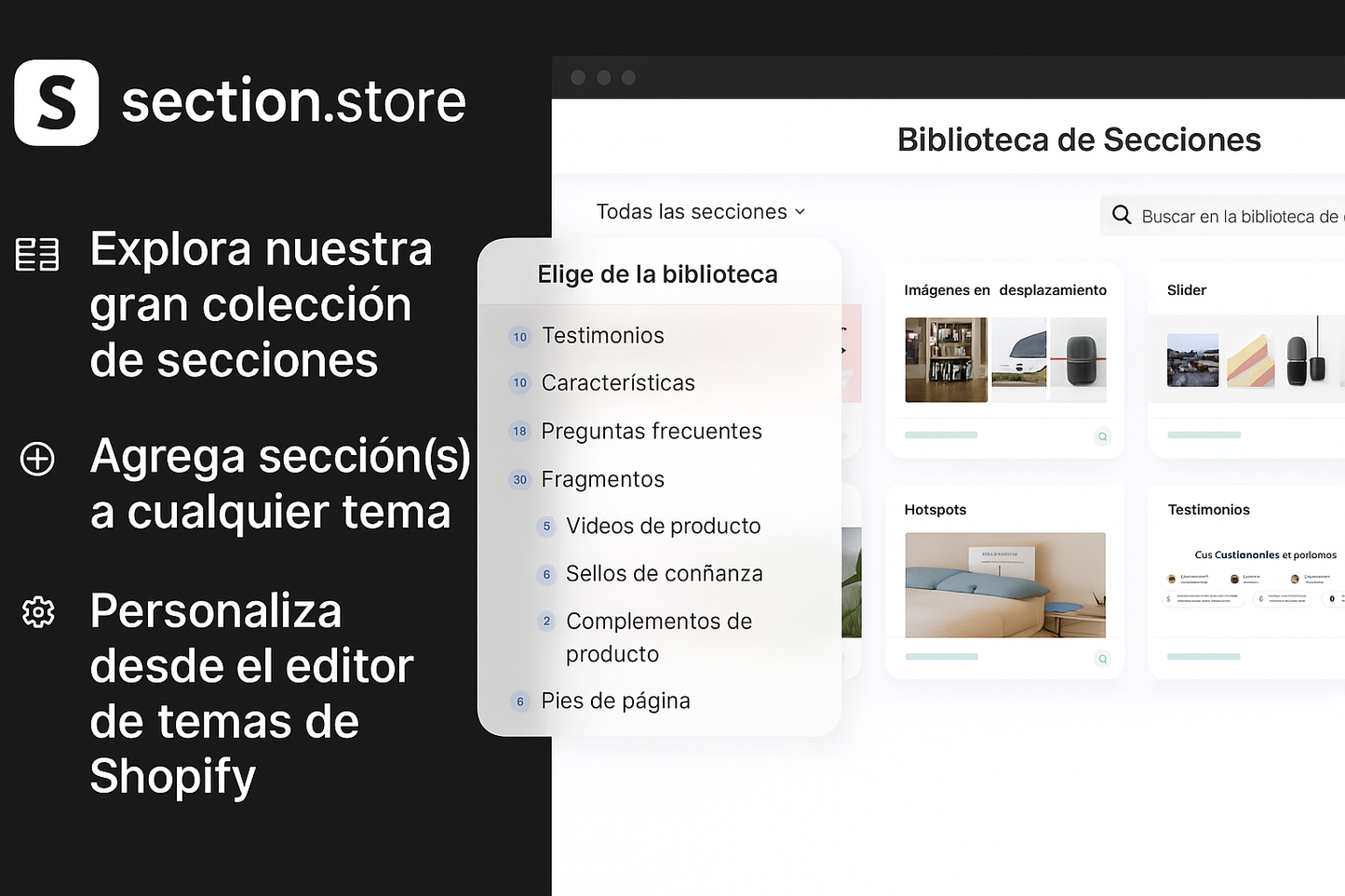Open the Todas las secciones dropdown

pyautogui.click(x=700, y=212)
